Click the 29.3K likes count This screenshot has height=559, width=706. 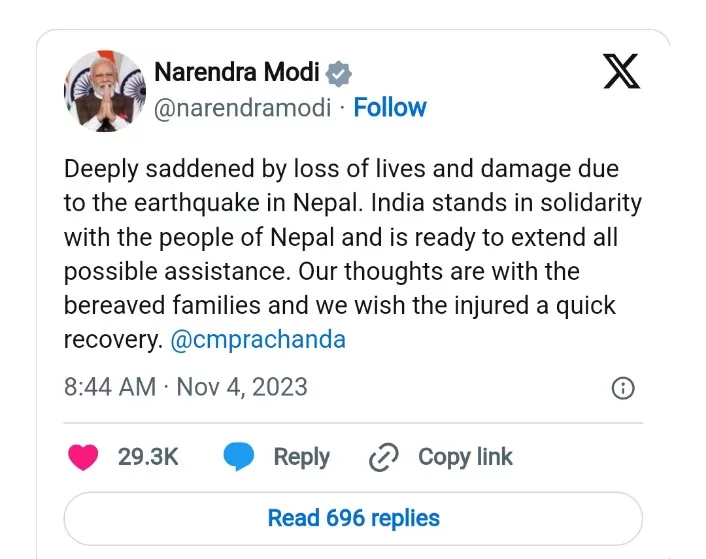(x=148, y=457)
